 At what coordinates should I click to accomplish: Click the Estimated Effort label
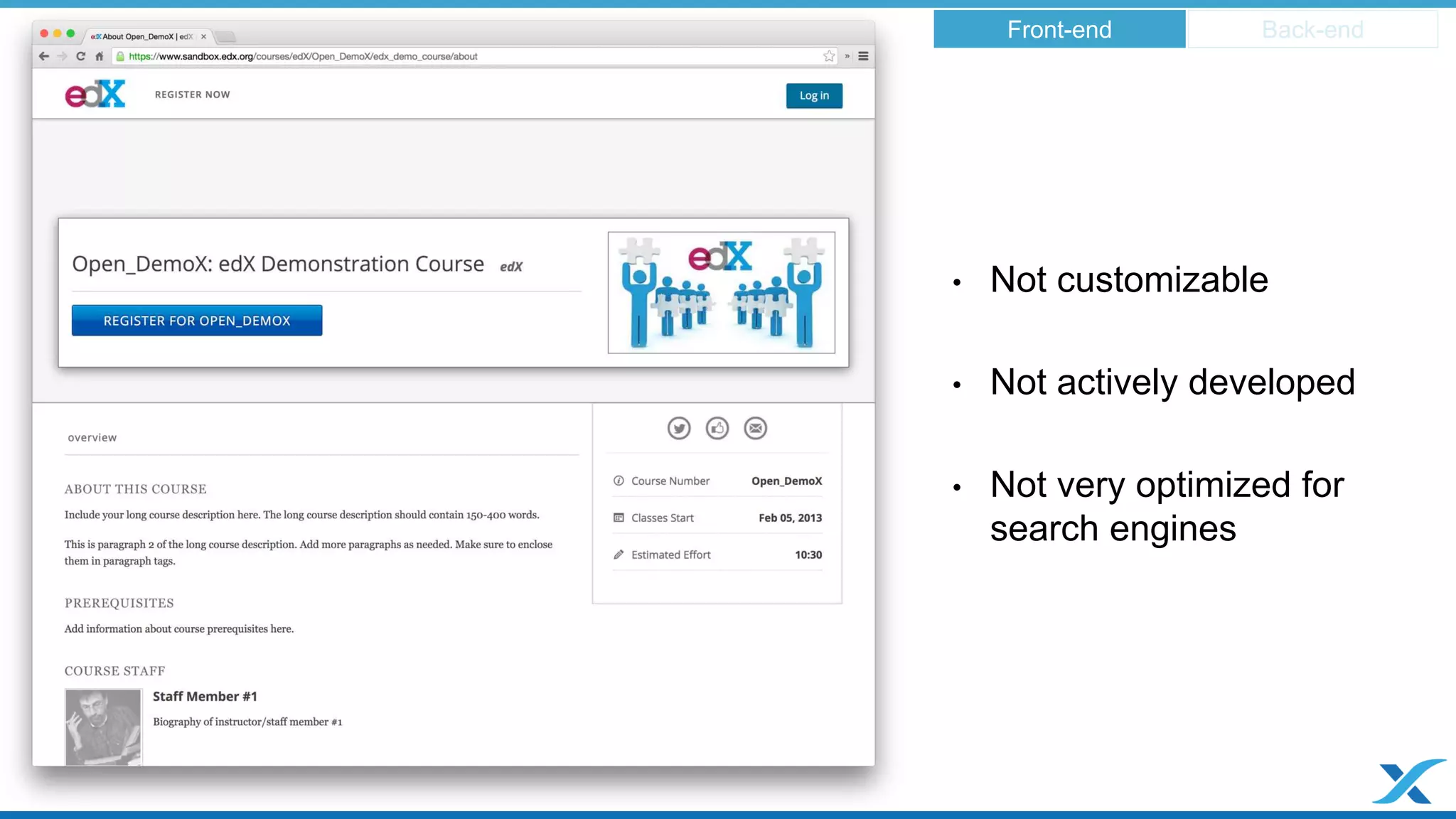coord(671,555)
